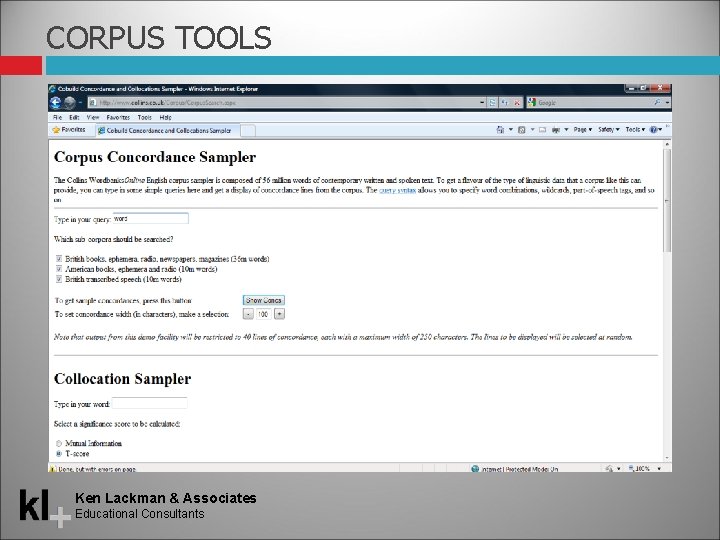
Task: Open the Edit menu
Action: coord(74,118)
